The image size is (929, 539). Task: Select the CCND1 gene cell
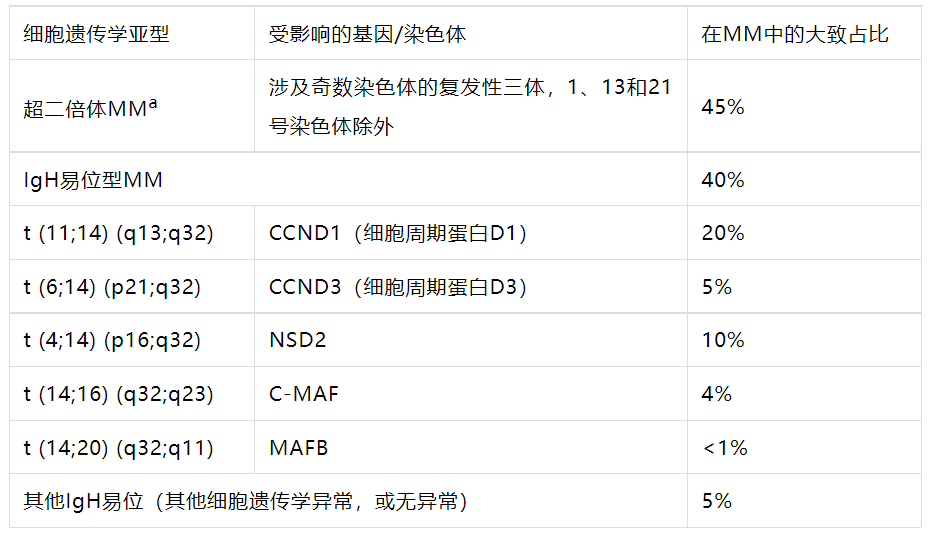pyautogui.click(x=398, y=233)
